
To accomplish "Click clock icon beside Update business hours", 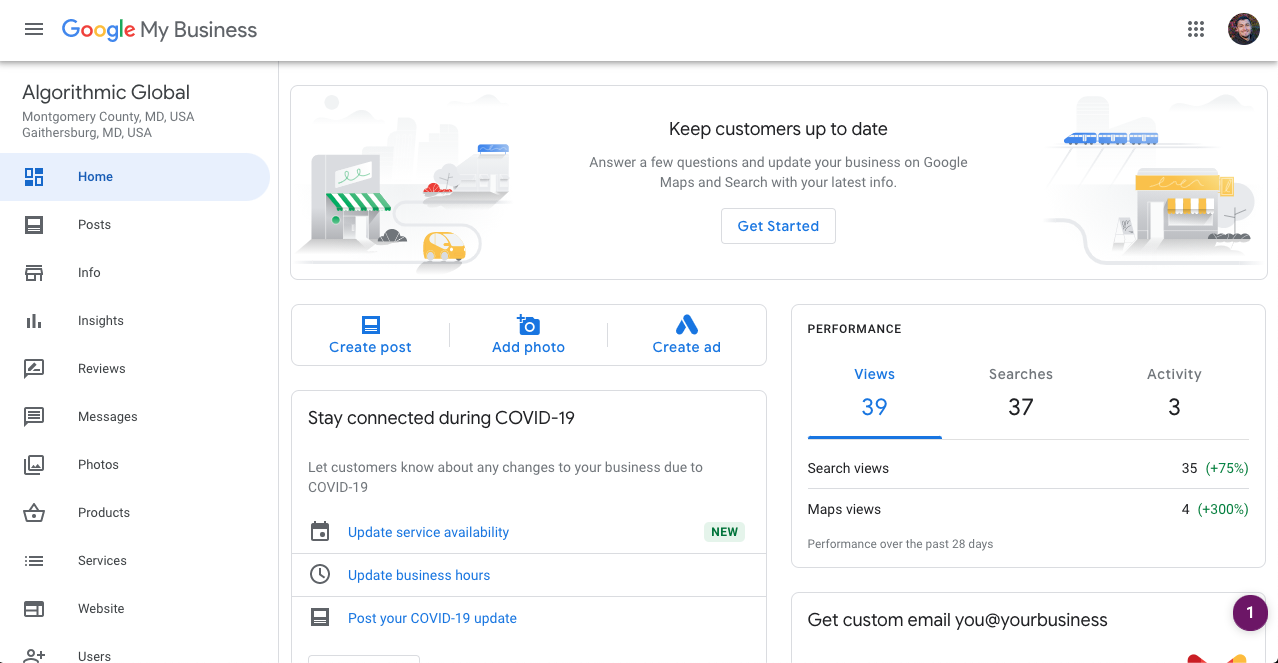I will point(320,575).
